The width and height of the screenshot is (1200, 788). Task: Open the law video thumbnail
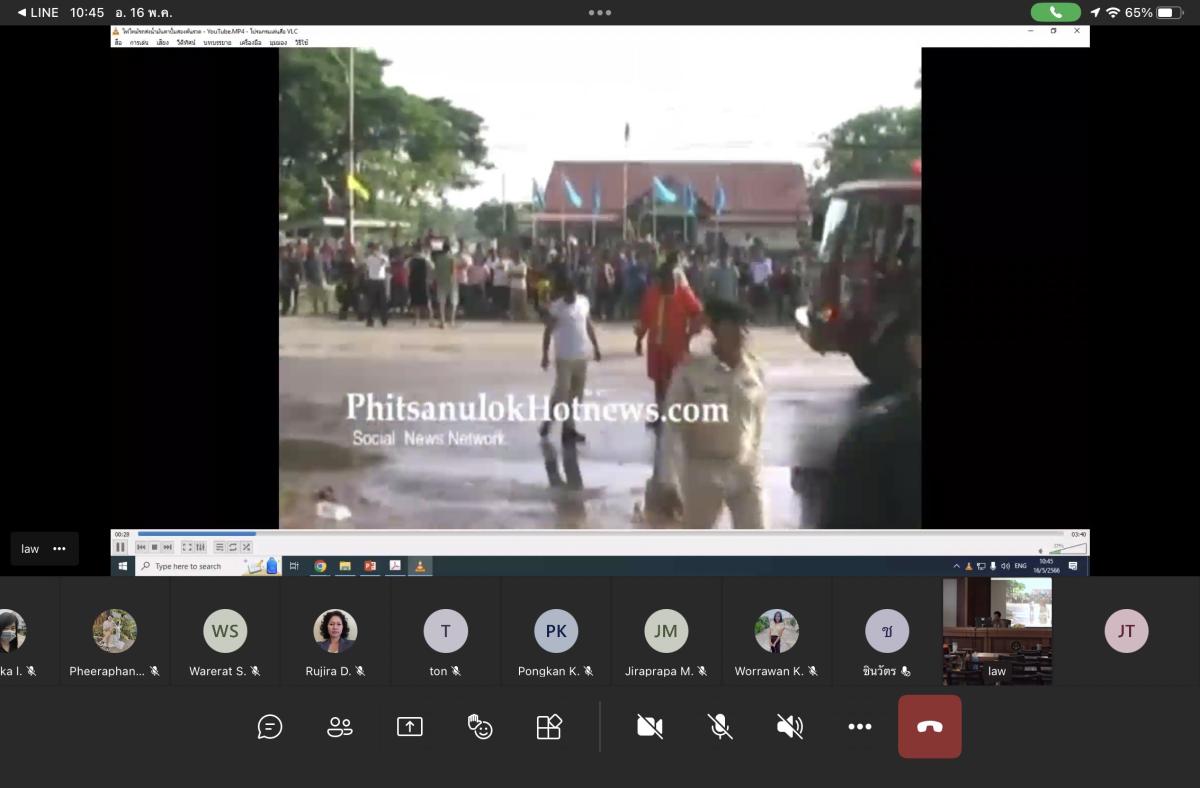(997, 631)
